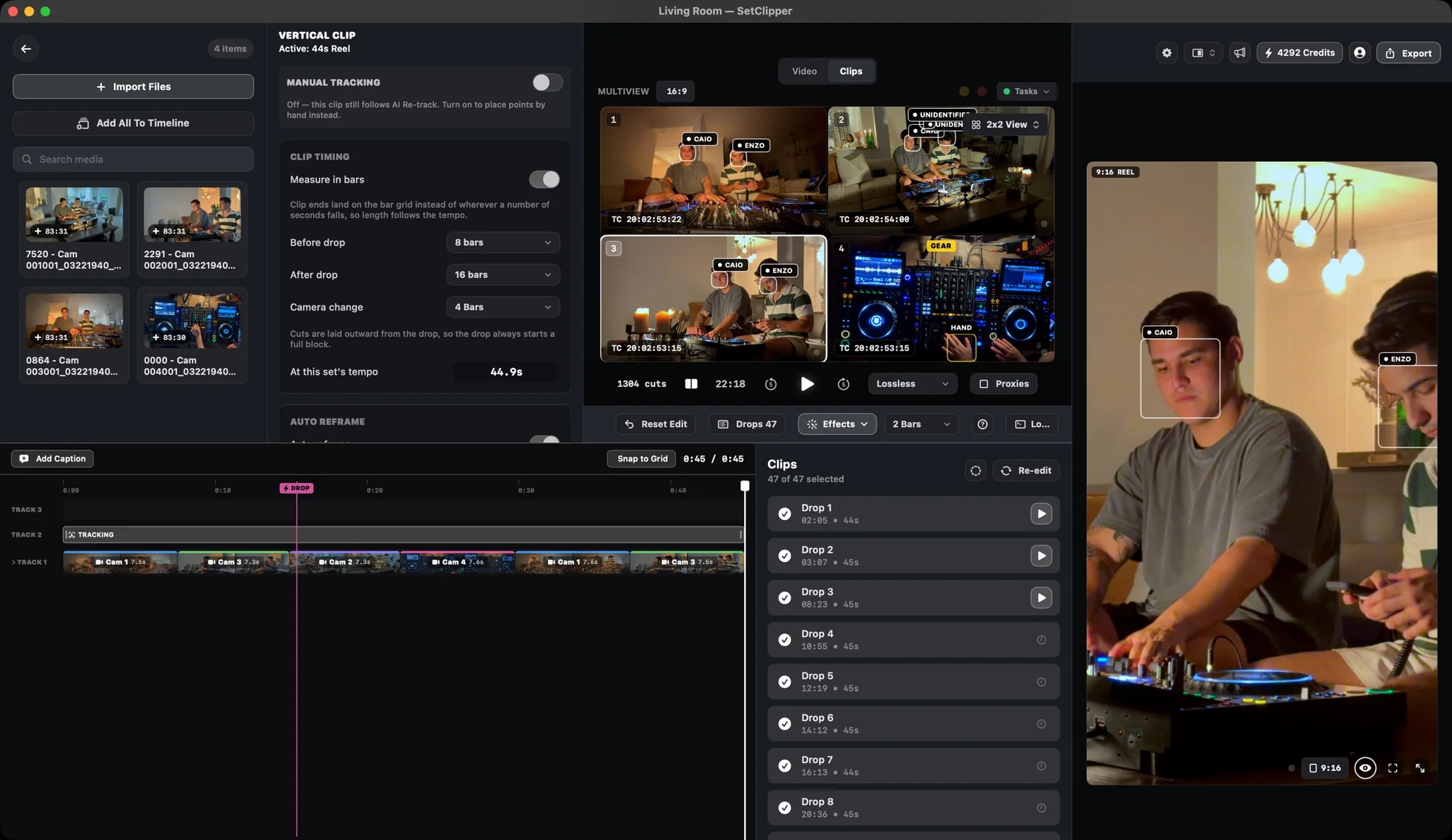The height and width of the screenshot is (840, 1452).
Task: Open the settings gear icon
Action: click(x=1167, y=53)
